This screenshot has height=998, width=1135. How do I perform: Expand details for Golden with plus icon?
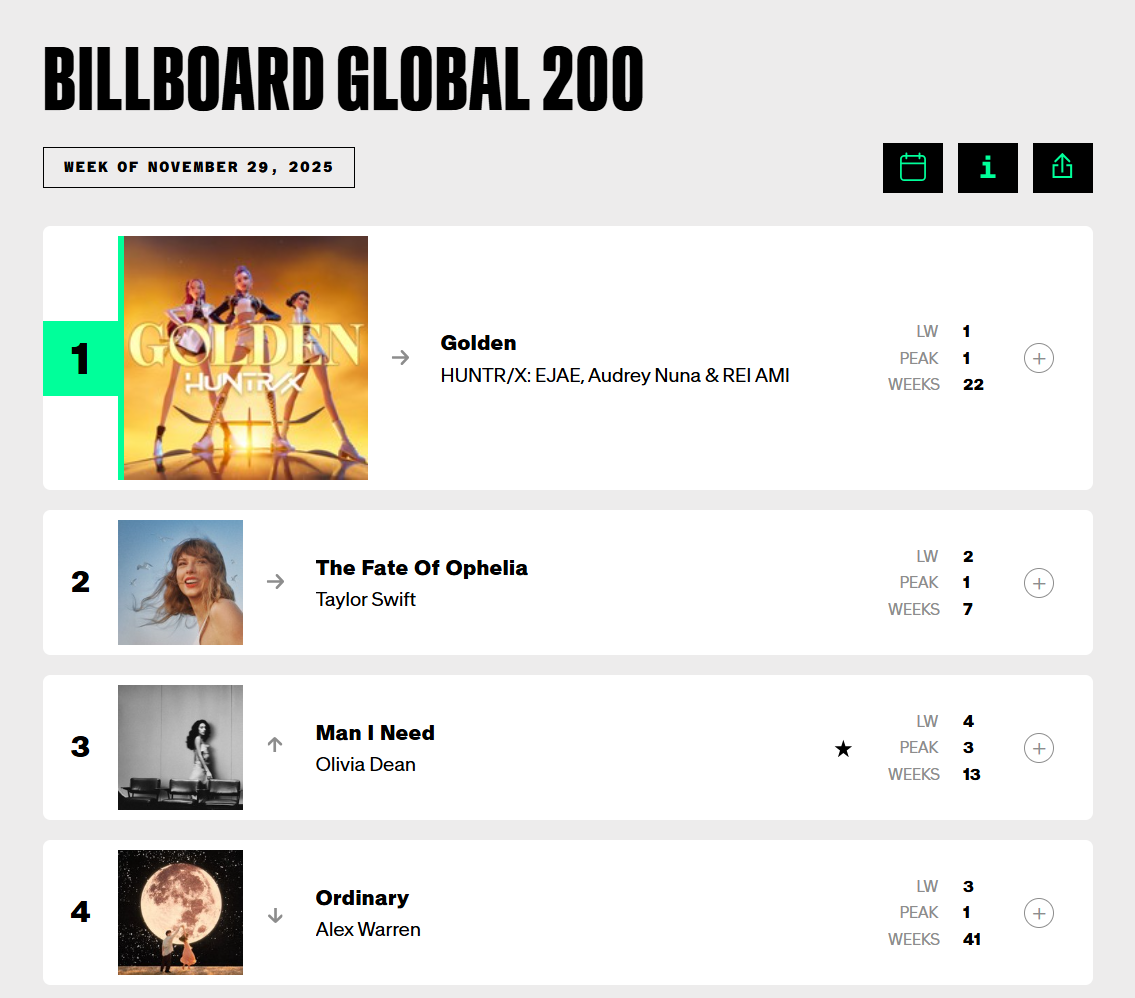click(x=1039, y=358)
